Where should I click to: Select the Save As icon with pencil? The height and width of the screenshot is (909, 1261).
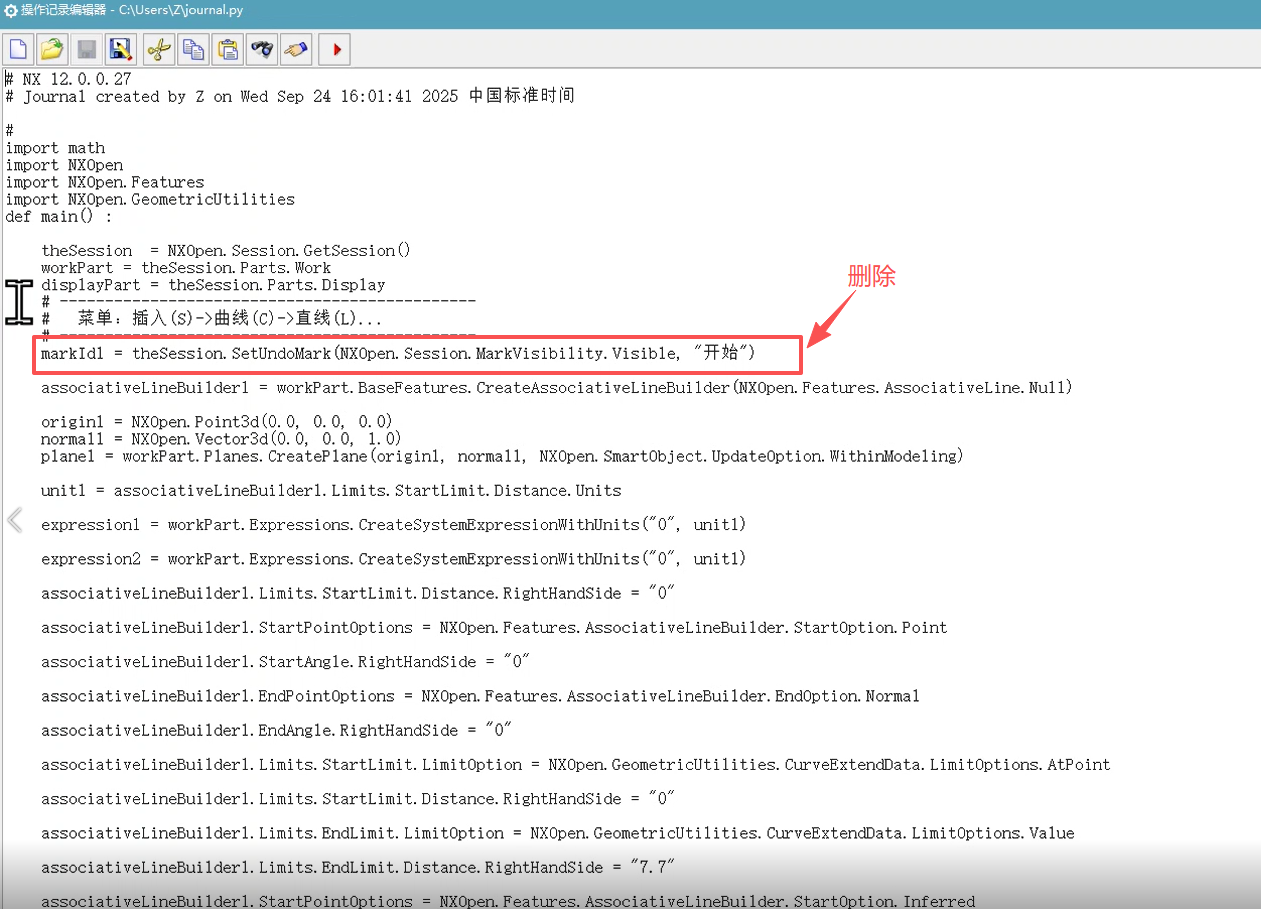(x=121, y=48)
